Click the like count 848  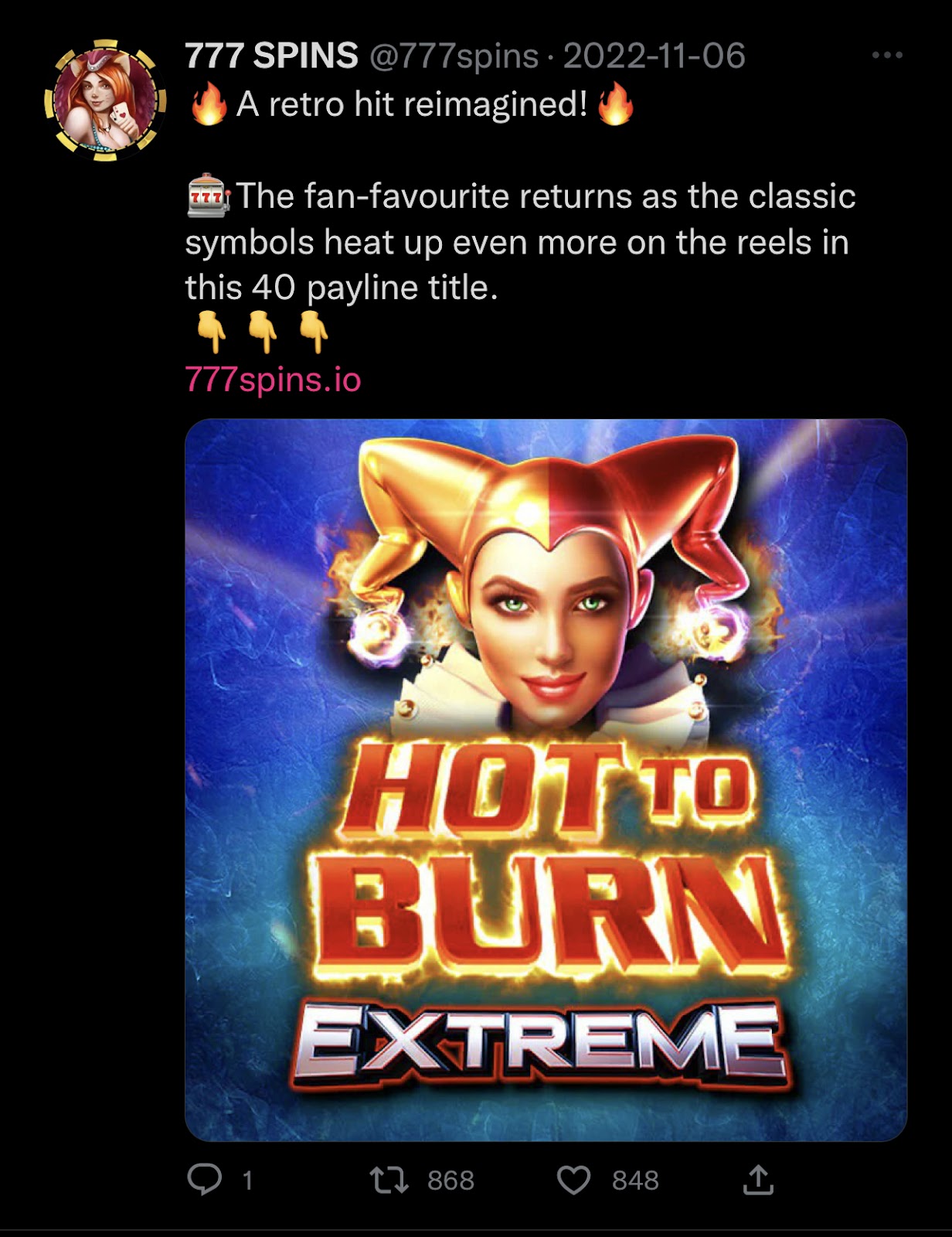click(x=635, y=1181)
